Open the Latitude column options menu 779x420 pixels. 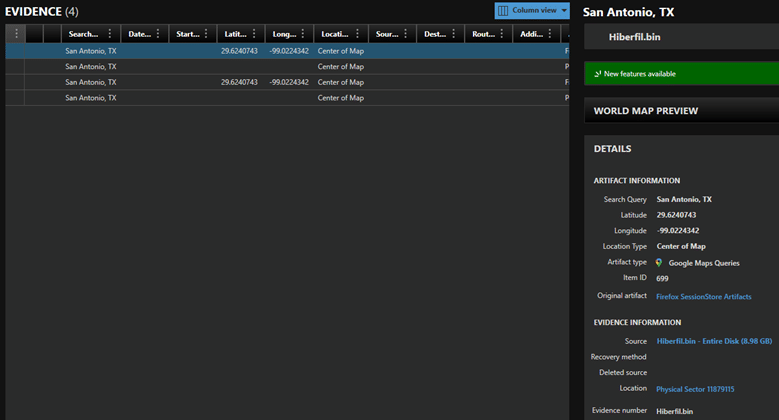tap(254, 34)
